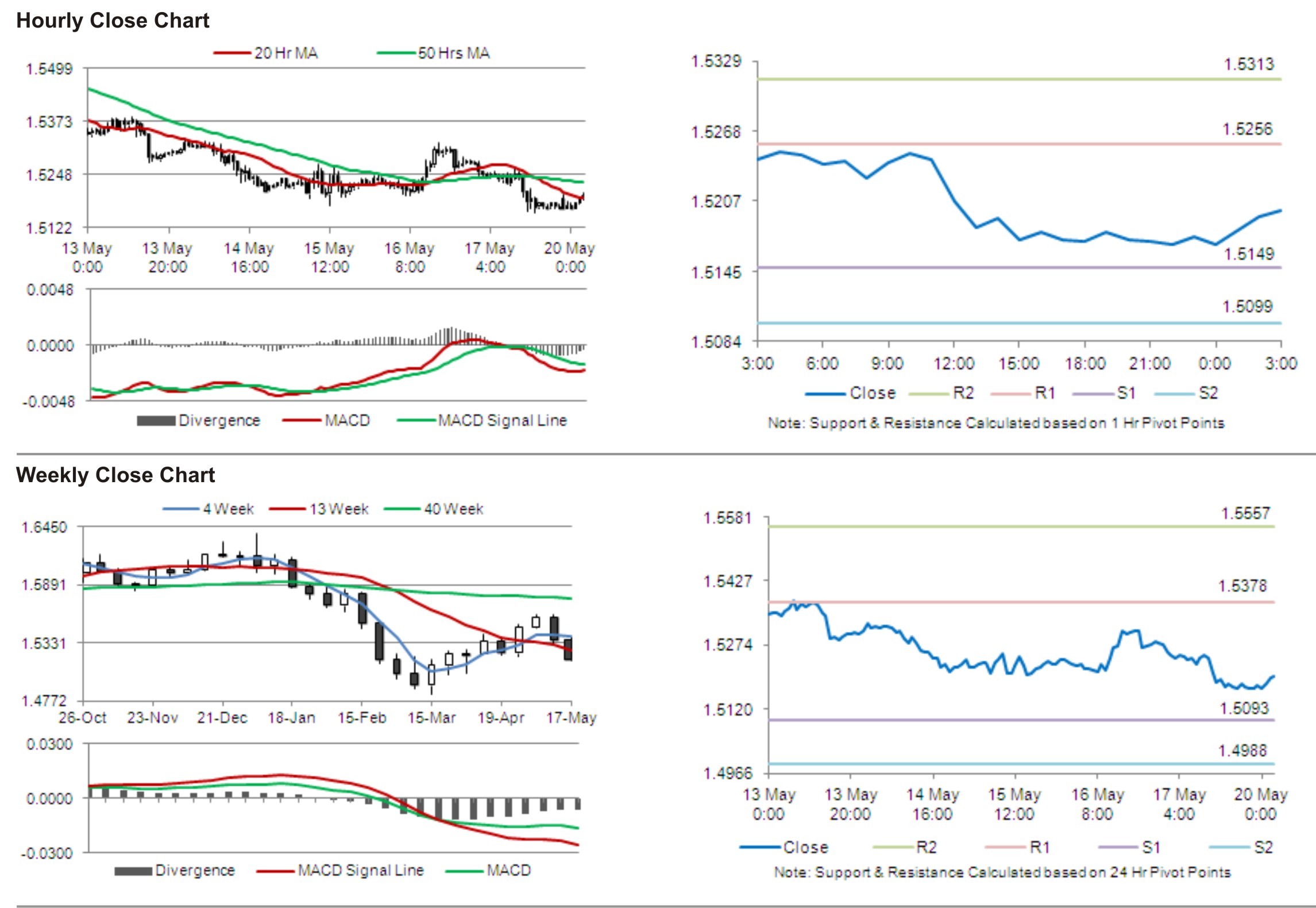
Task: Click the 0.0048 MACD axis value
Action: click(x=51, y=290)
